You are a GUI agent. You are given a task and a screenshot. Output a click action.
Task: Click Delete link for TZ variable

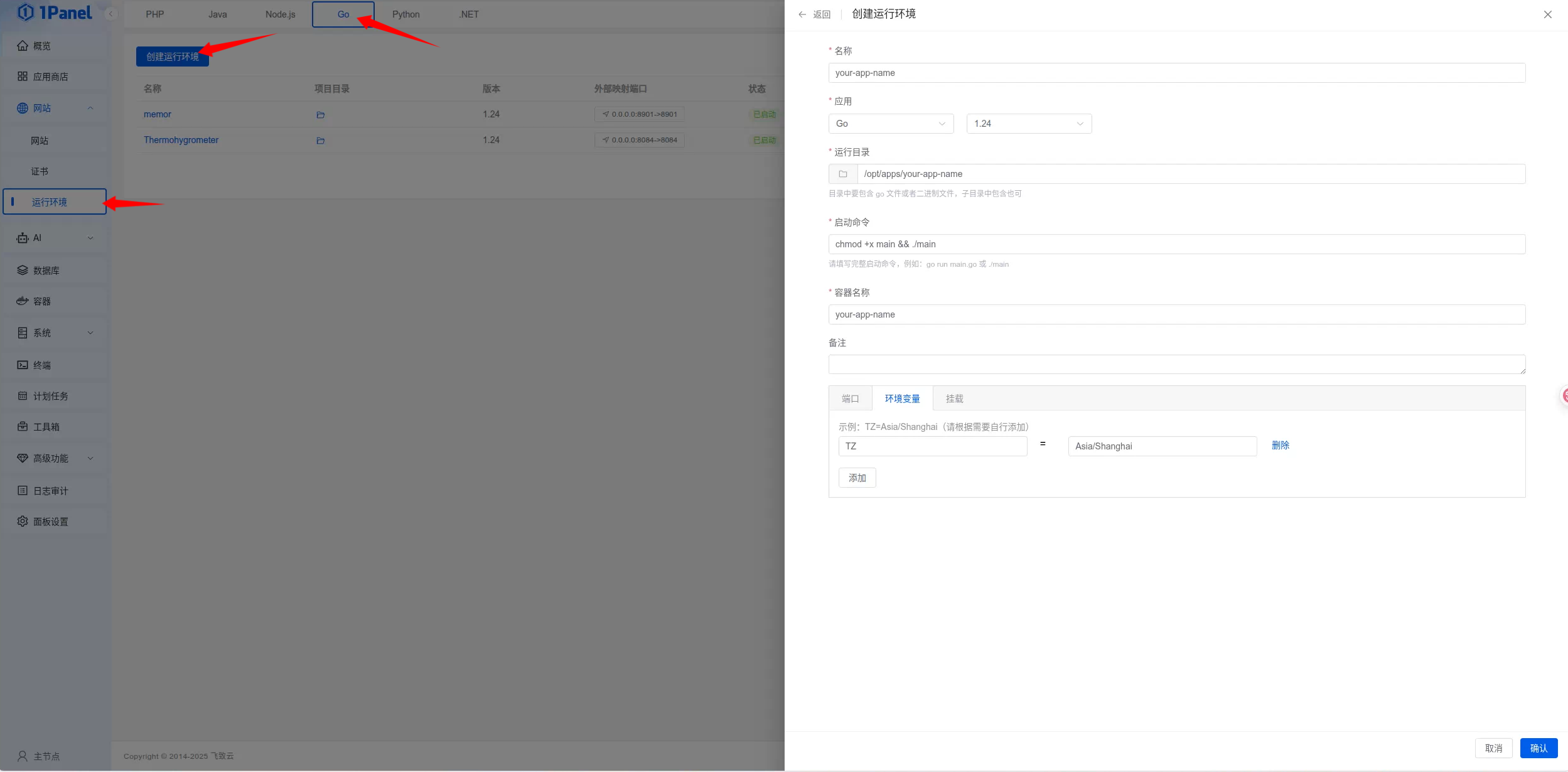(1280, 445)
